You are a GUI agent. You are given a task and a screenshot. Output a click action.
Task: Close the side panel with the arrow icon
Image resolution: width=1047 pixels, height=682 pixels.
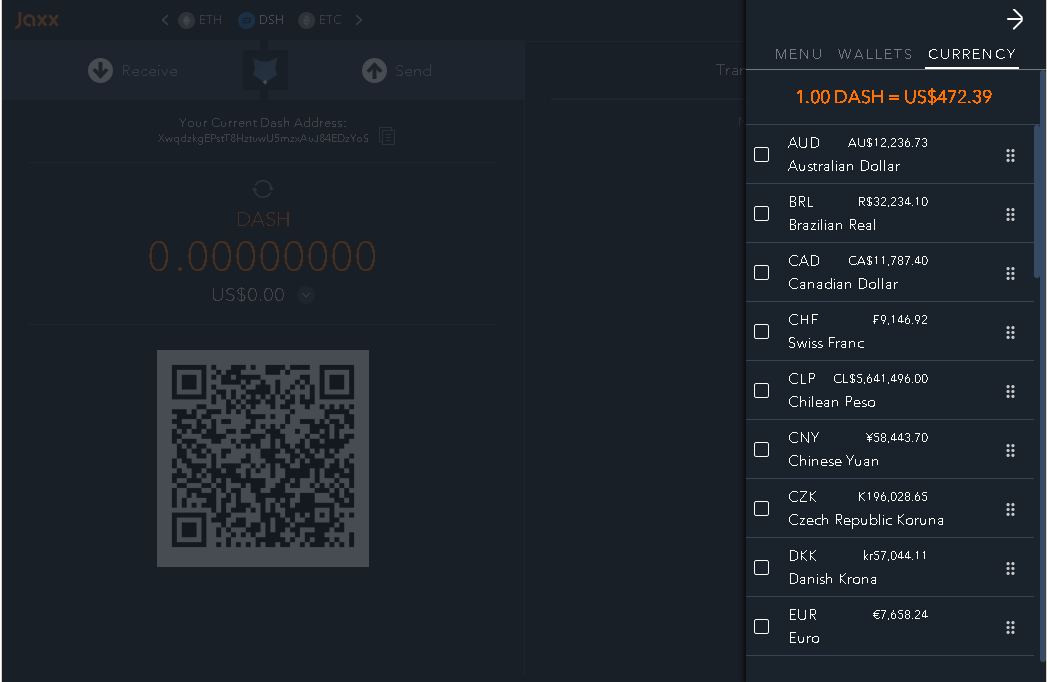(1014, 19)
